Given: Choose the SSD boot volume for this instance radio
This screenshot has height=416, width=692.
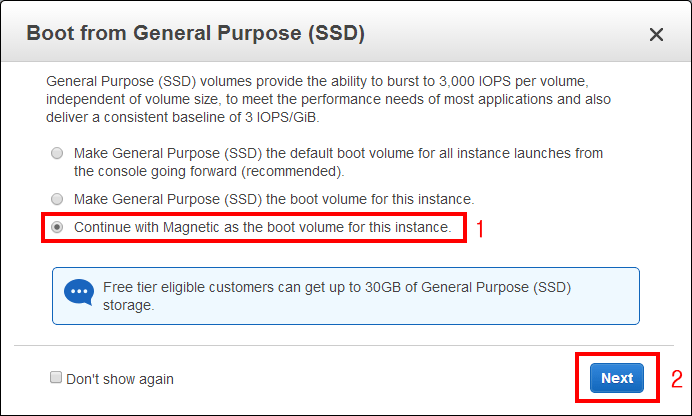Looking at the screenshot, I should click(56, 199).
